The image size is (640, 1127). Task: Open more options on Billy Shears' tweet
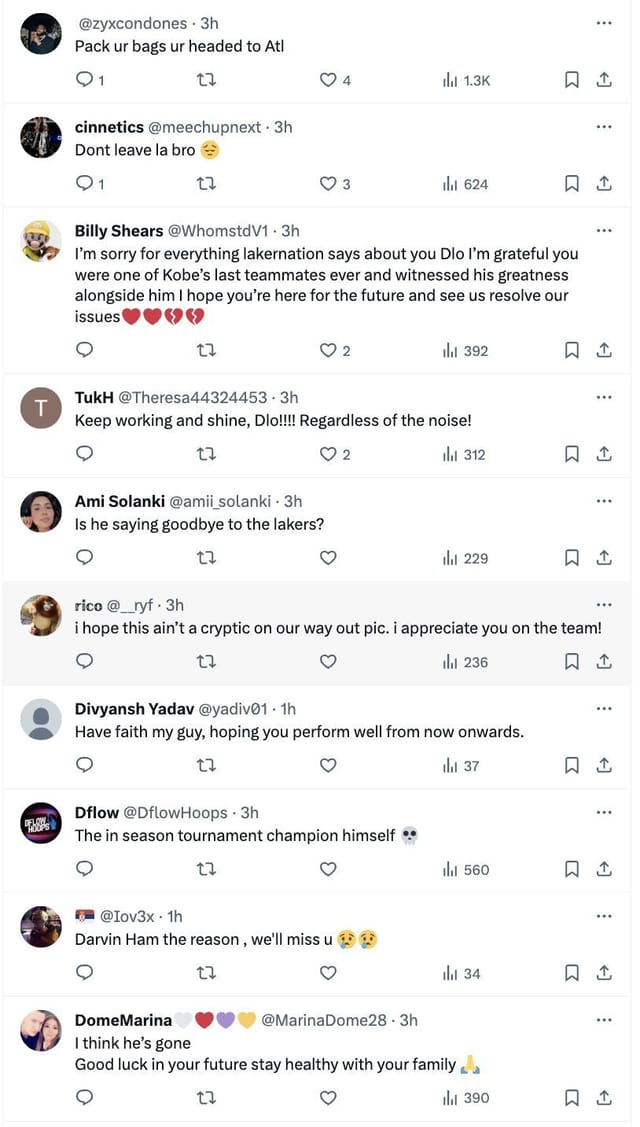point(603,230)
